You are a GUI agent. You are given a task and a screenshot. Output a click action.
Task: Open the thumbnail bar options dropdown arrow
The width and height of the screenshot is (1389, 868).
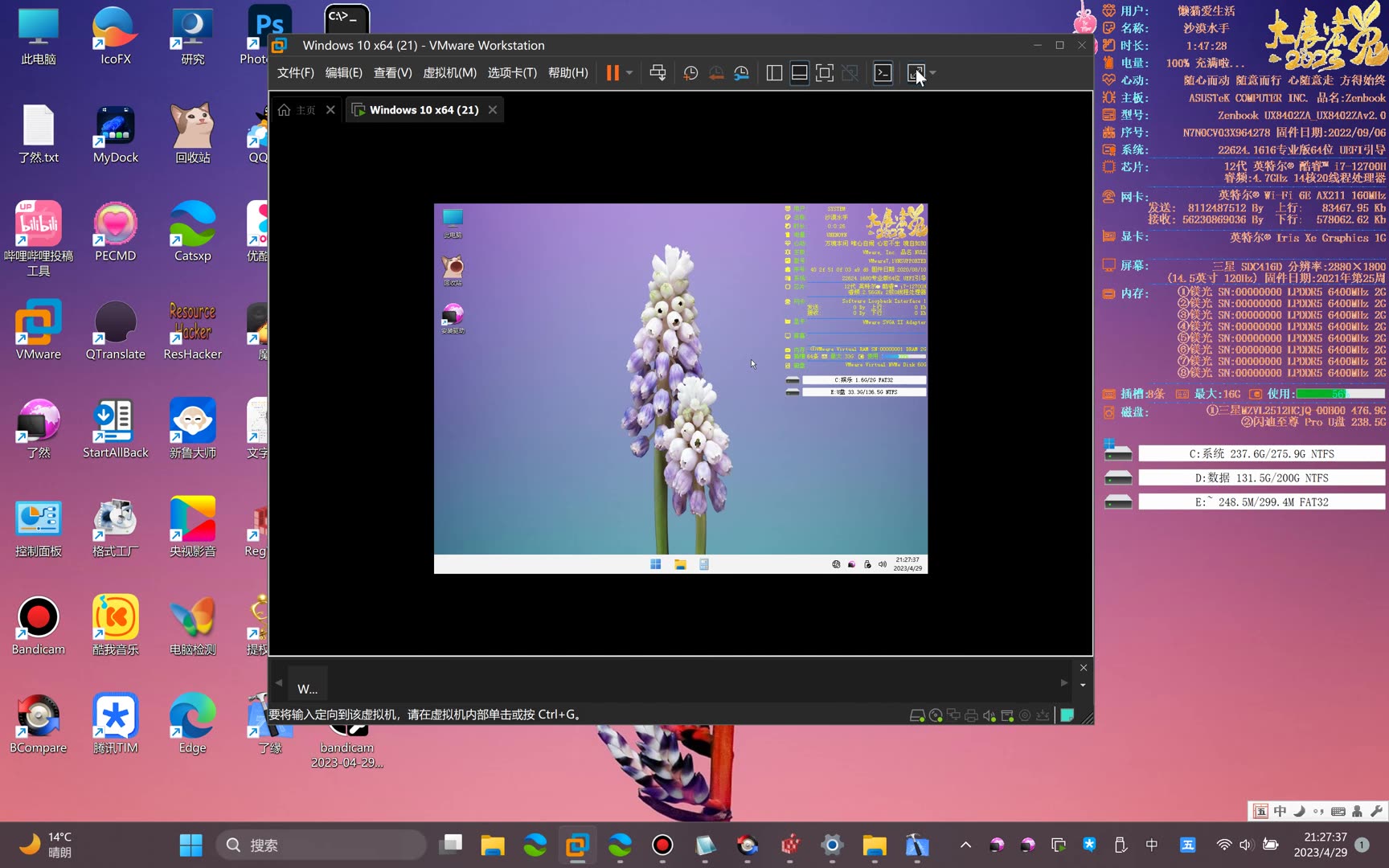click(1084, 686)
